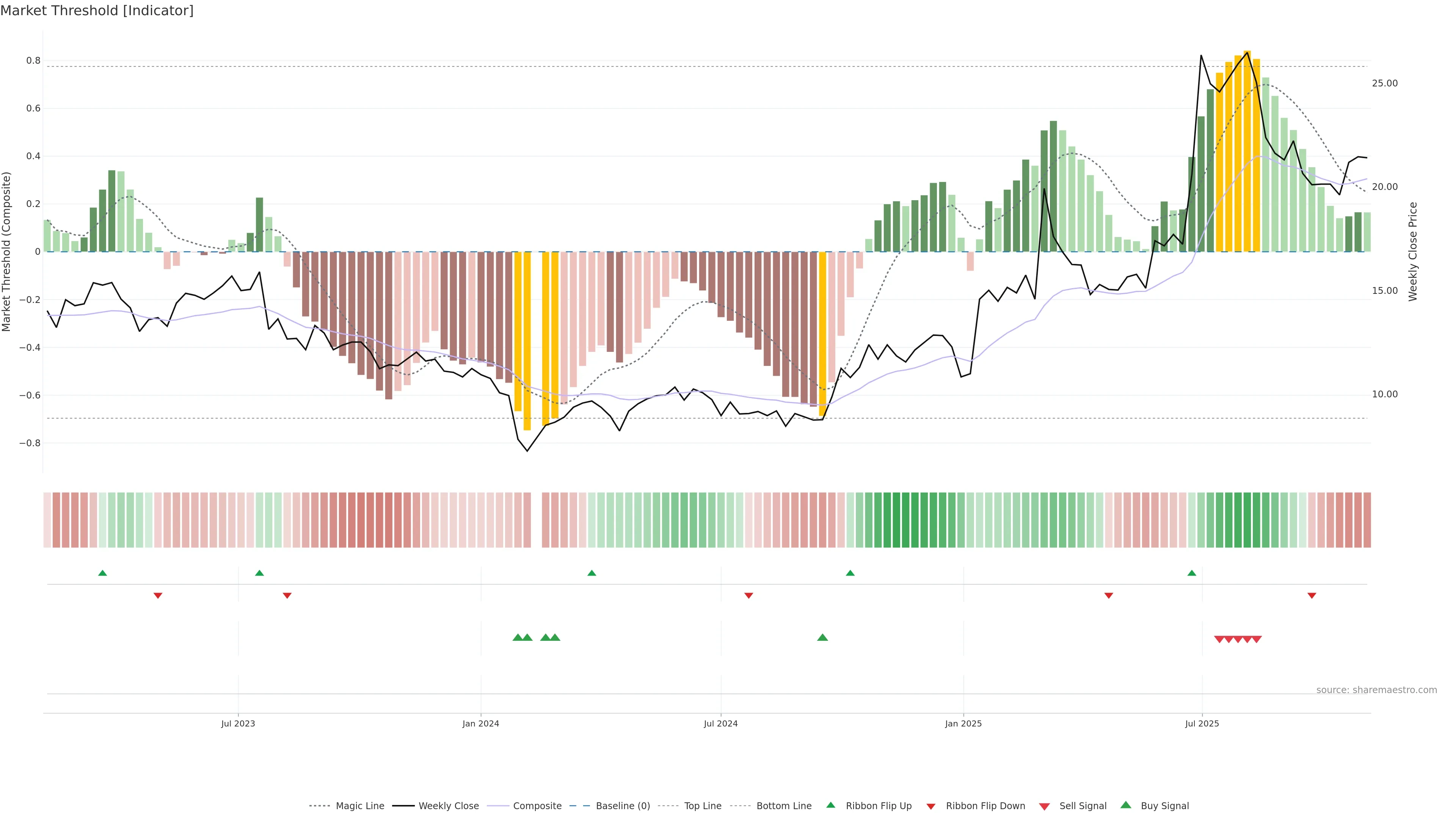
Task: Click the Sell Signal legend triangle icon
Action: click(x=1044, y=806)
